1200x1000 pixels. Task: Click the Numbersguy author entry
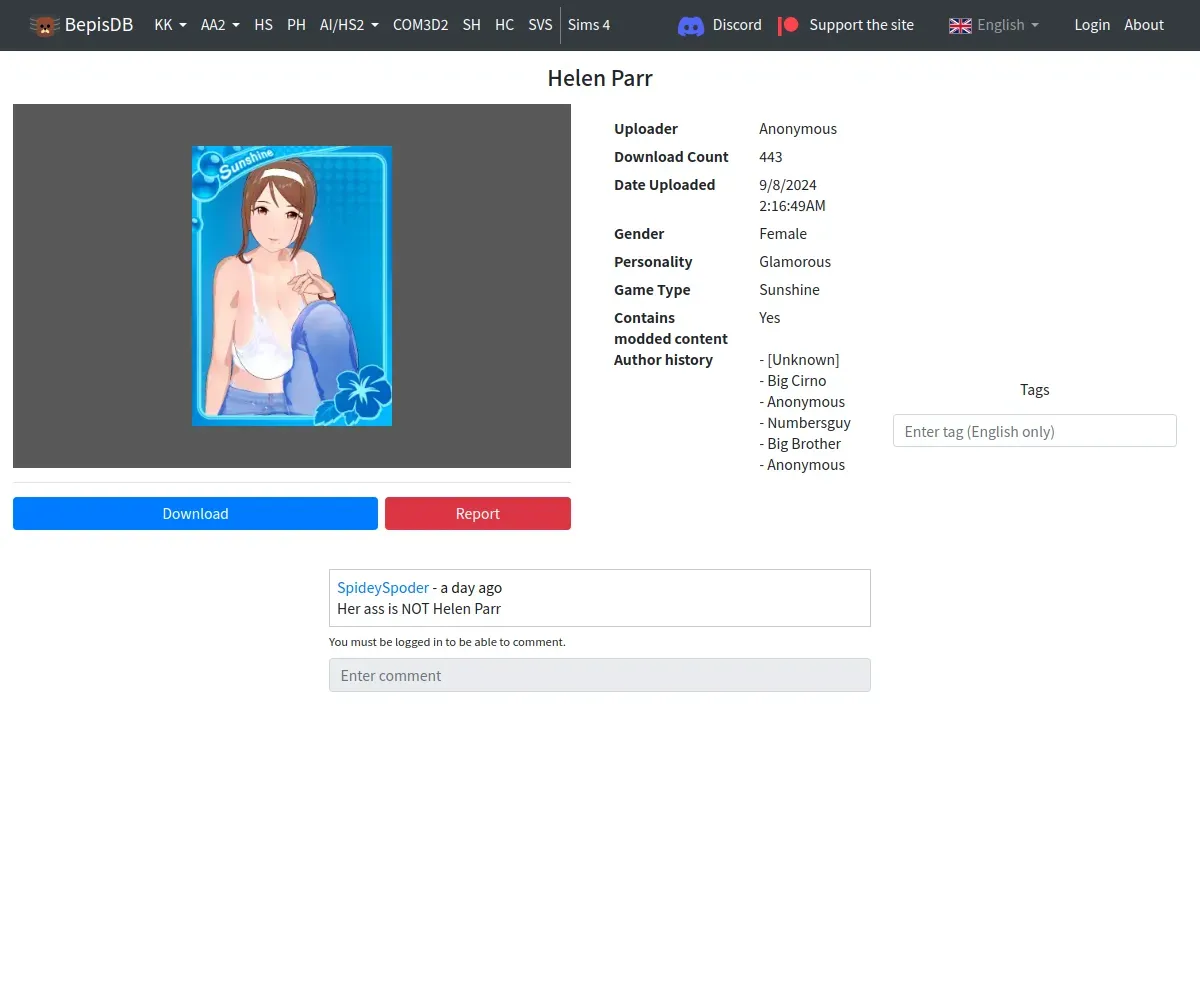click(805, 423)
